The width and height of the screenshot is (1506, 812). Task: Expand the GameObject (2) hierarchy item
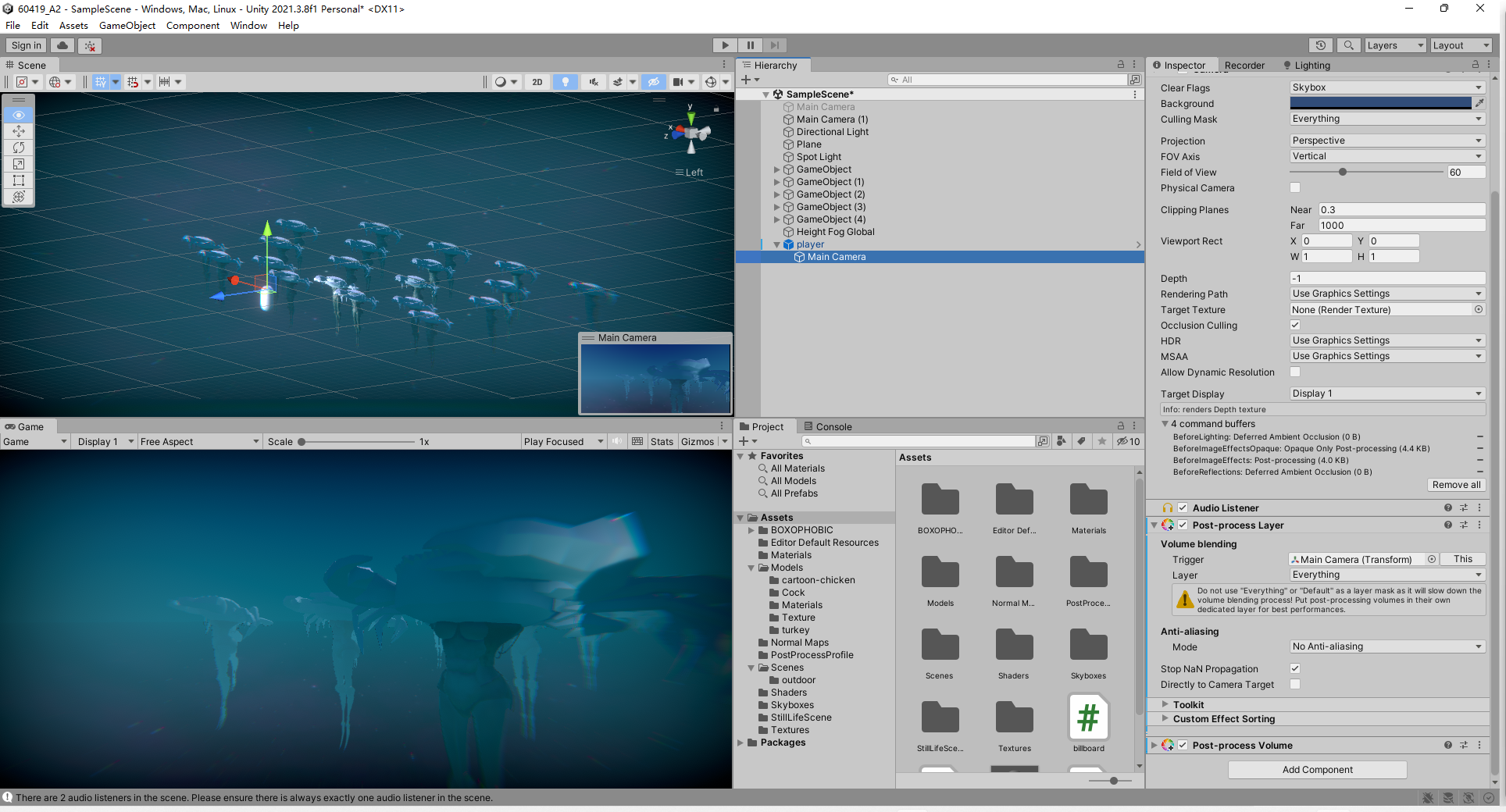click(777, 194)
